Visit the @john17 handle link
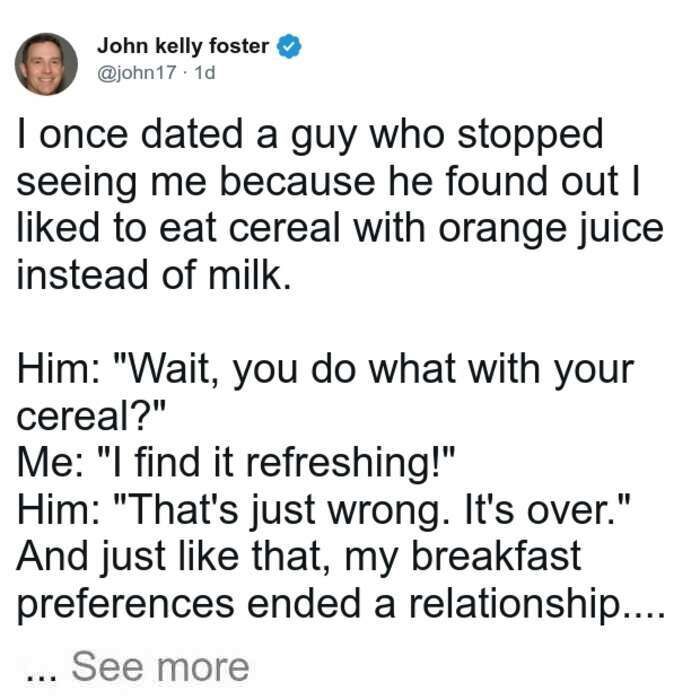Screen dimensions: 700x700 click(x=137, y=72)
